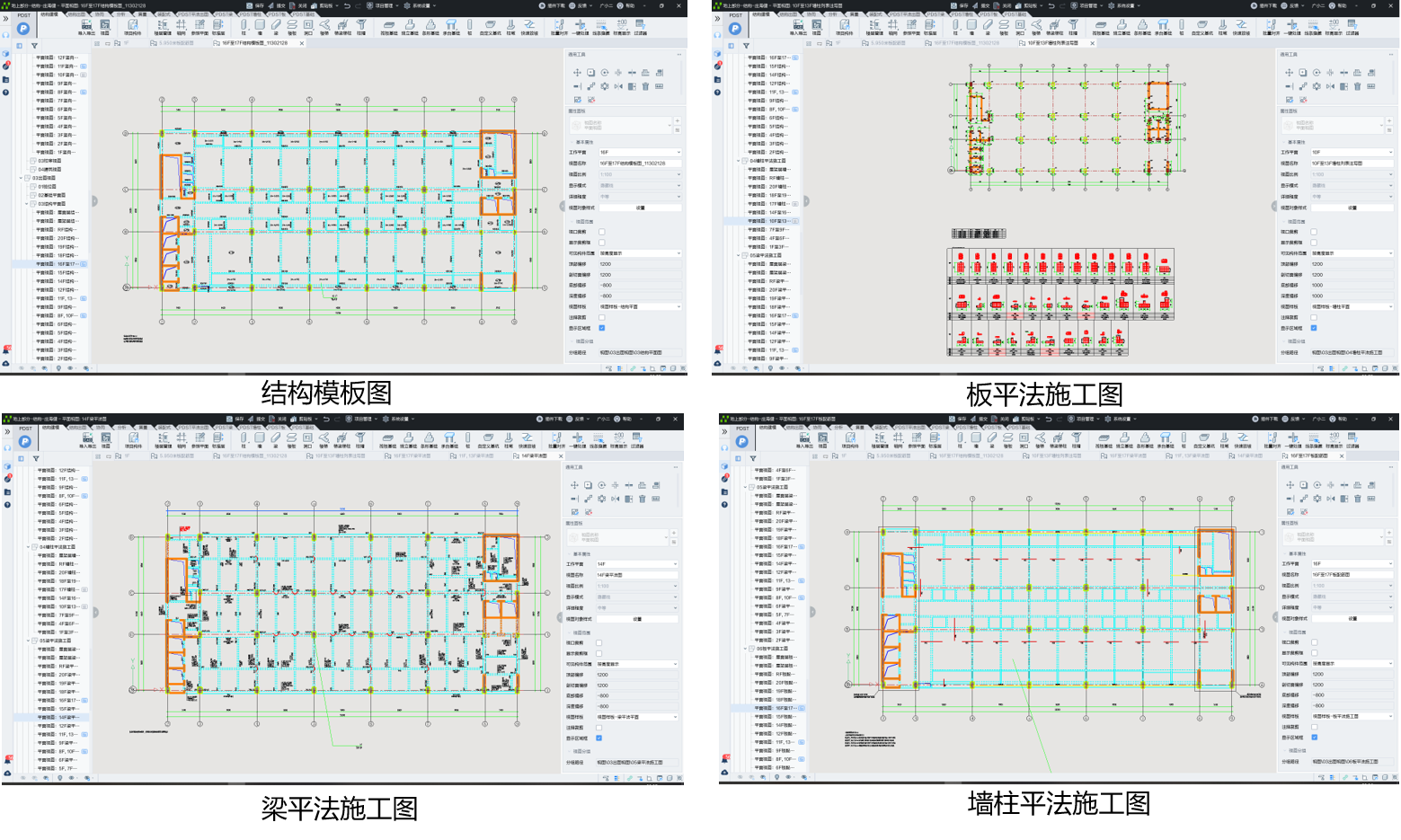Image resolution: width=1401 pixels, height=840 pixels.
Task: Click the mirror tool icon in bottom-right window
Action: (x=1330, y=499)
